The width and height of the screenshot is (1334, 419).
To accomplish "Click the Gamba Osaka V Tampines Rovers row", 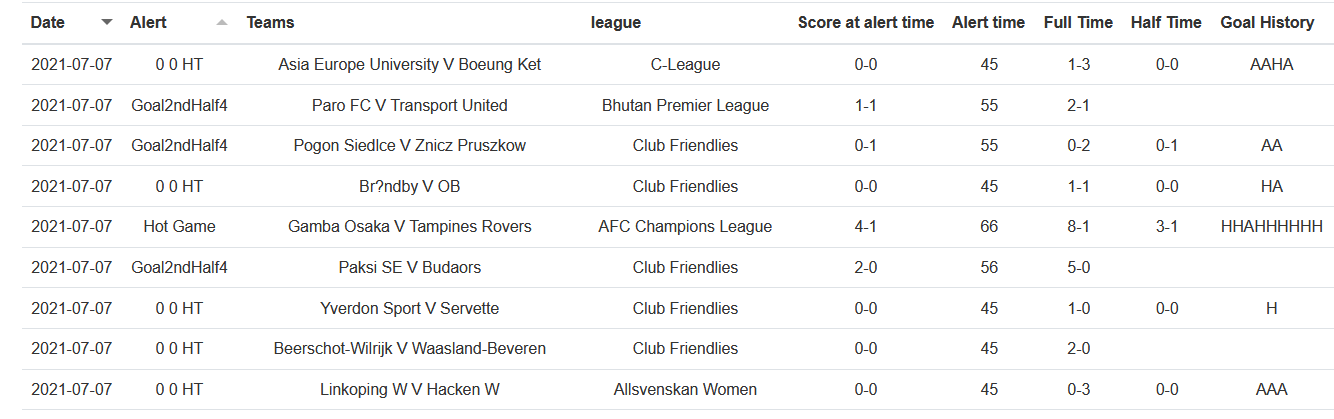I will (410, 227).
